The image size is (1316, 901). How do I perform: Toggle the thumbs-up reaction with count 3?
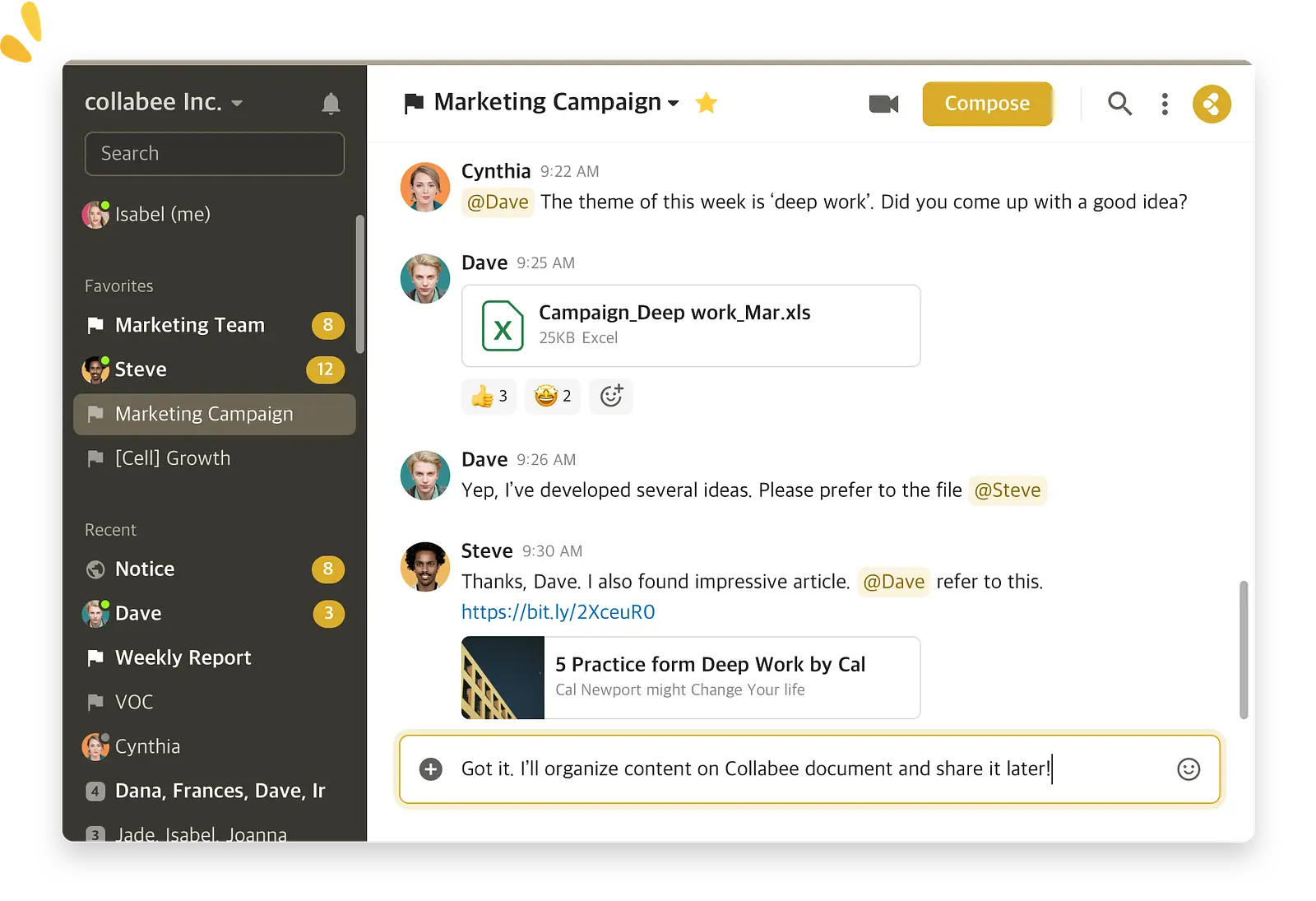point(489,396)
